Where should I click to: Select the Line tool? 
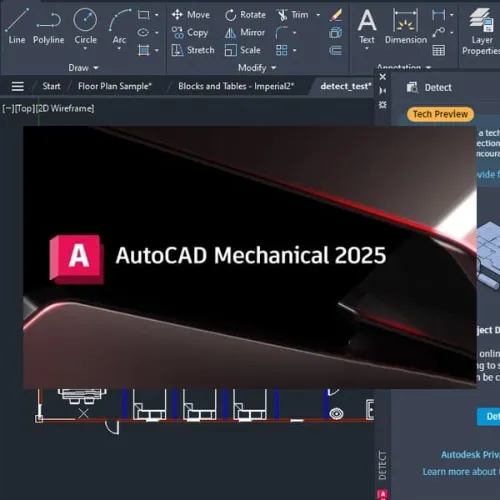tap(17, 26)
